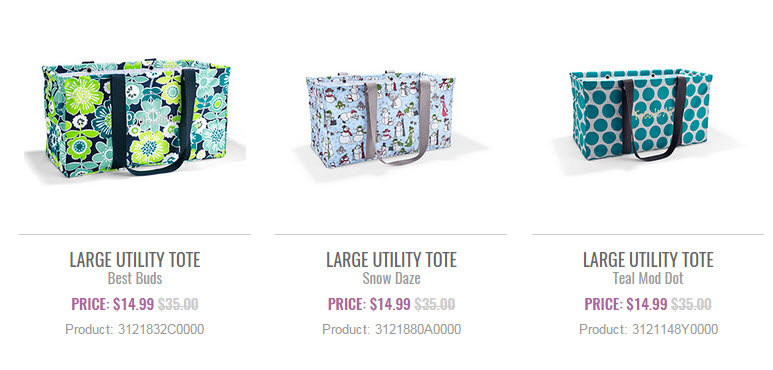
Task: Select the Teal Mod Dot pattern name
Action: [x=648, y=278]
